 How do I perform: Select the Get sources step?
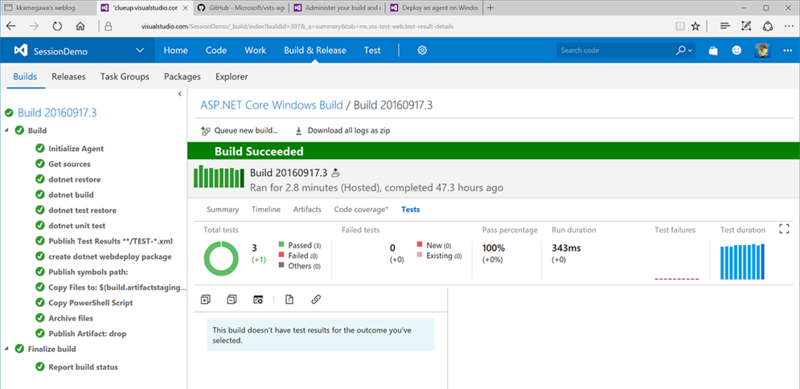[69, 164]
